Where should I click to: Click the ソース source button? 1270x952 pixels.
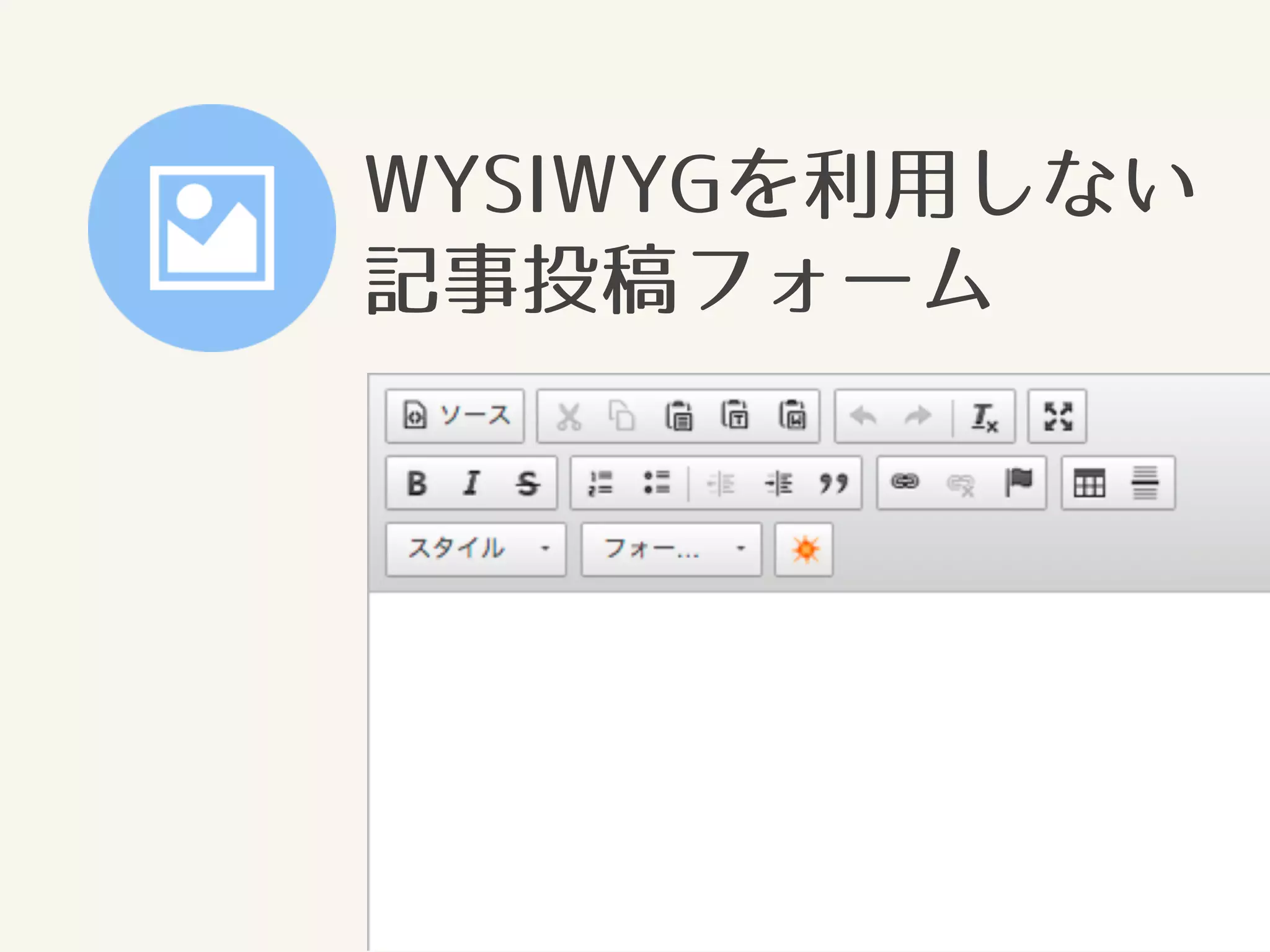[x=455, y=416]
